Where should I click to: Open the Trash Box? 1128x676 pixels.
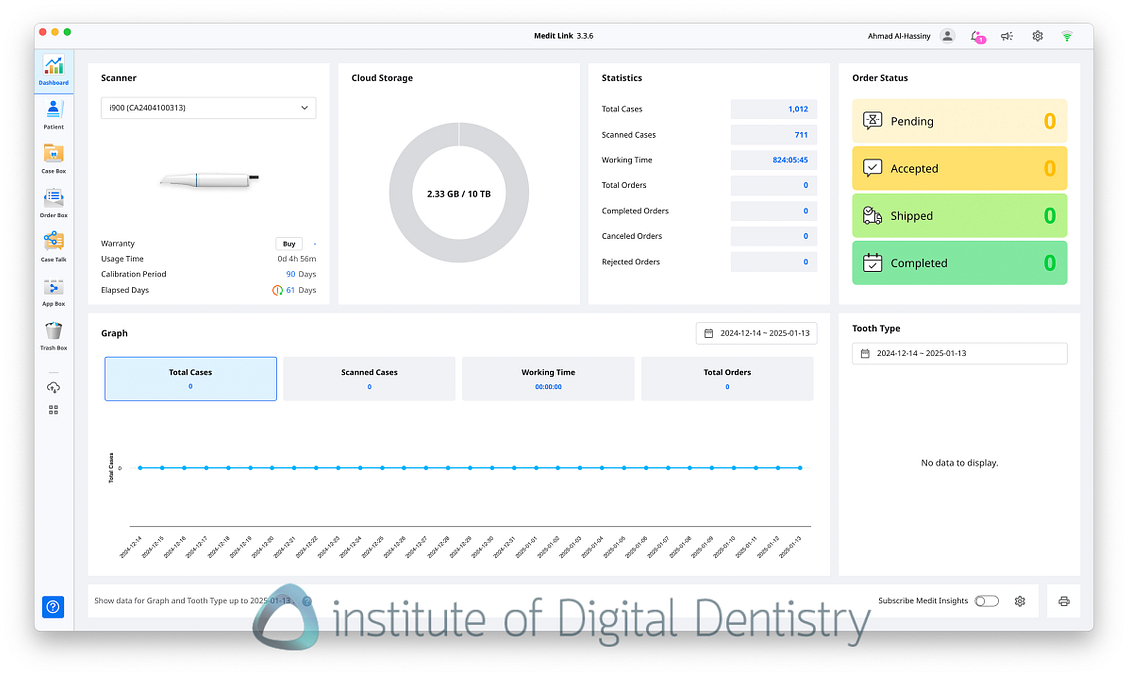click(54, 335)
